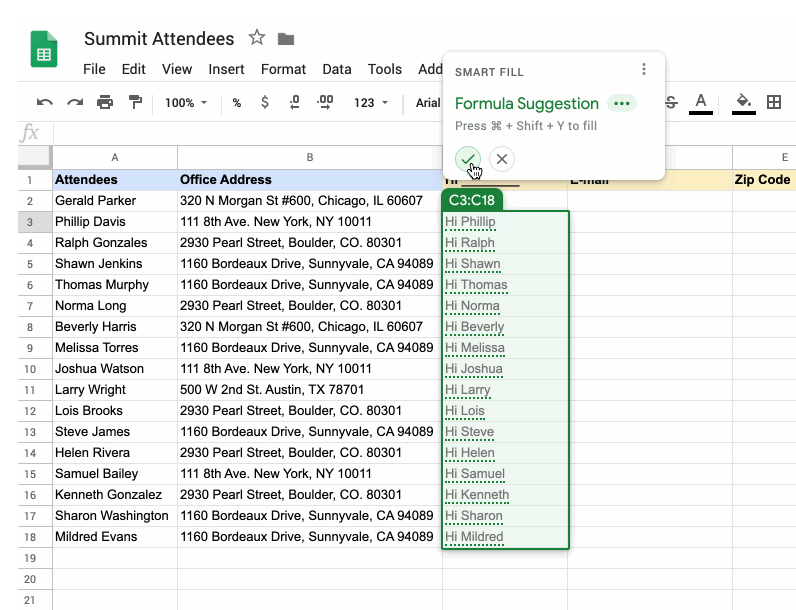Select the Phillip Davis cell
This screenshot has height=610, width=796.
pos(115,222)
